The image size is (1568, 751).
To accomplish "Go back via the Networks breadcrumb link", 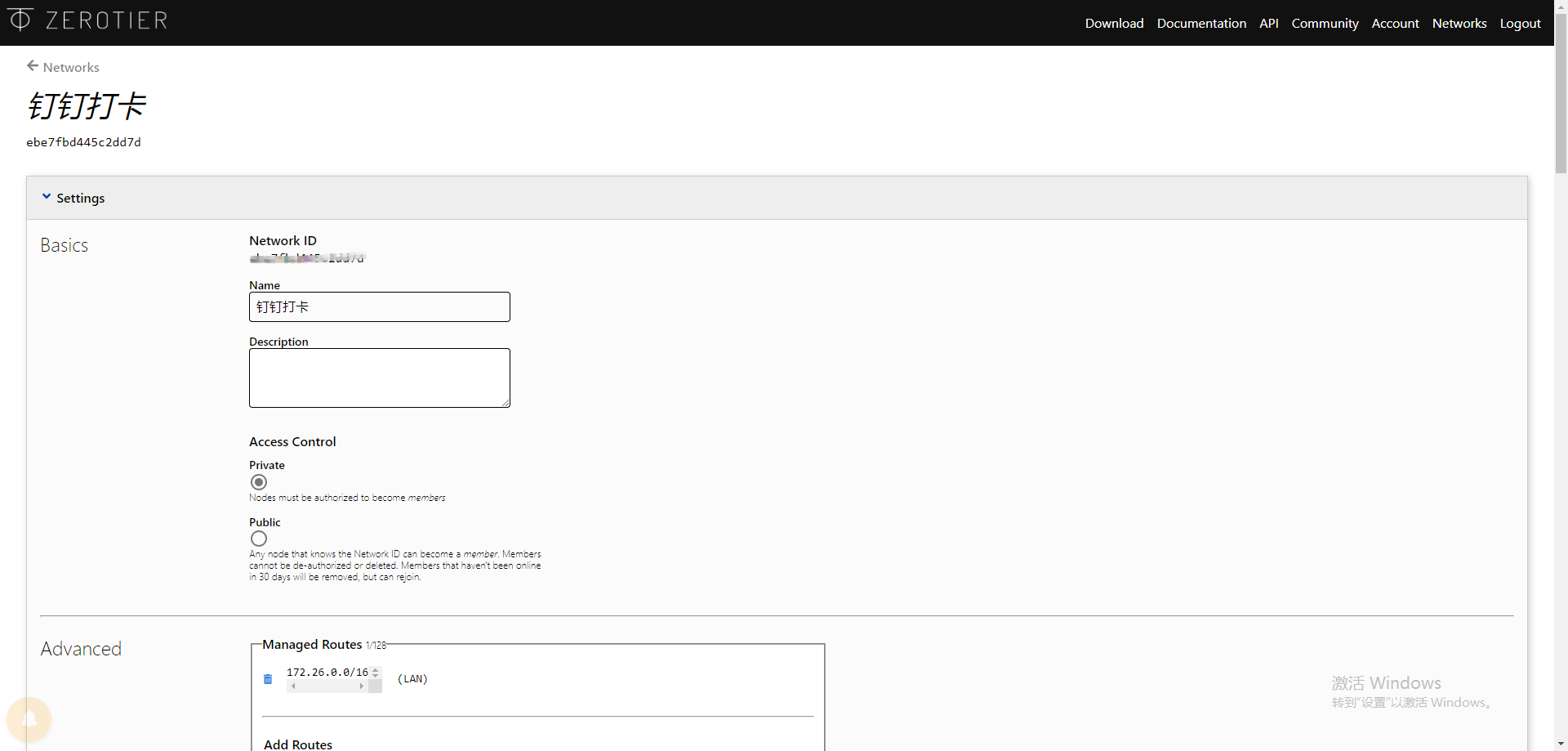I will 71,67.
